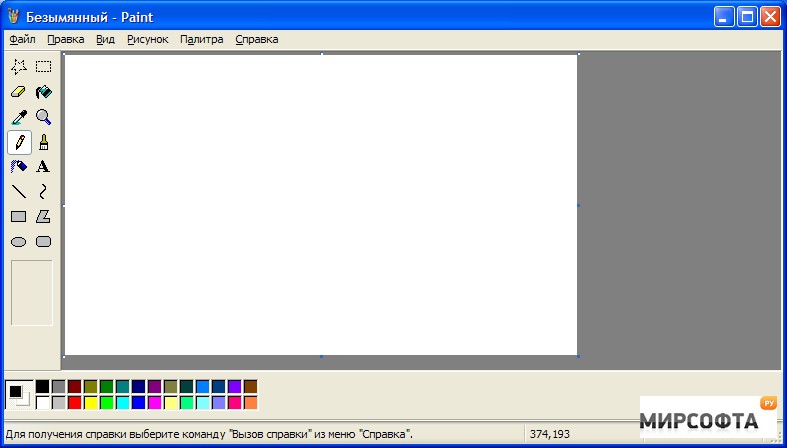Maximize the Paint window

click(747, 17)
